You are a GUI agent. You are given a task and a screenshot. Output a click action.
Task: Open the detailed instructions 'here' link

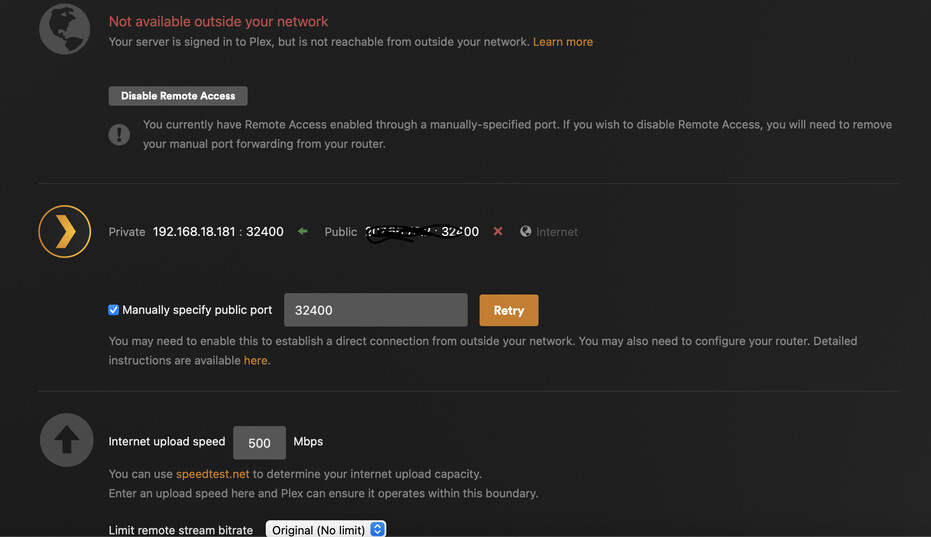pyautogui.click(x=255, y=361)
